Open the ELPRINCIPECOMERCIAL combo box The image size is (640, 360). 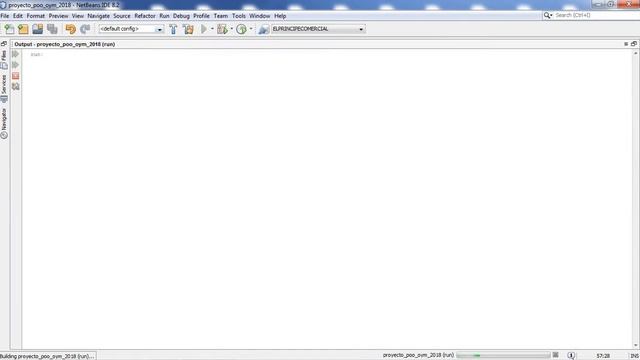(318, 29)
